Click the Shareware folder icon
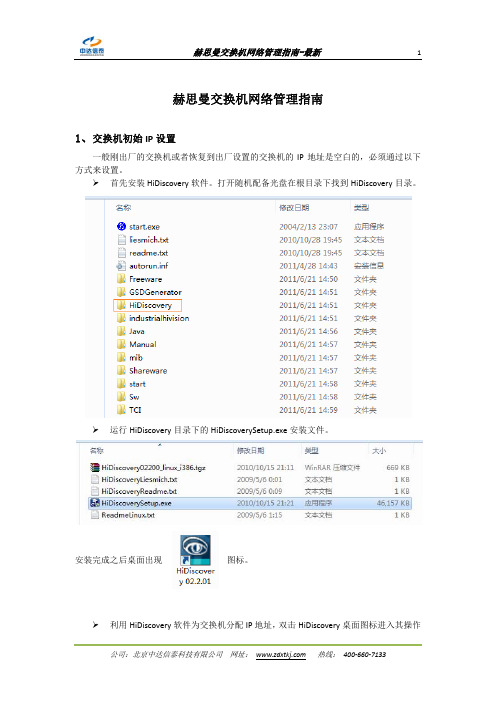 [x=121, y=370]
